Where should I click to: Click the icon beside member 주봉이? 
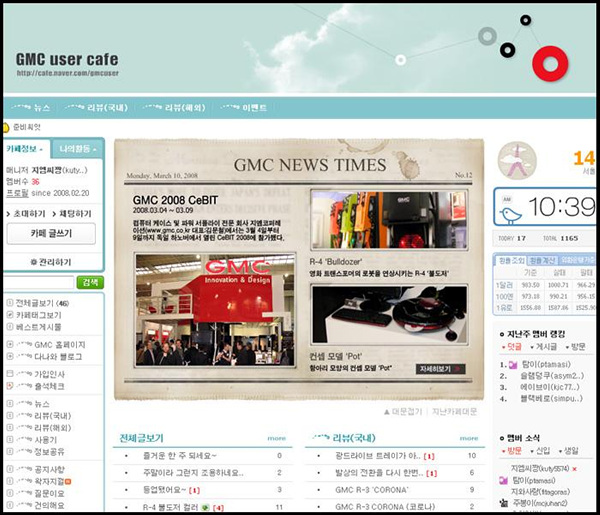(x=504, y=503)
